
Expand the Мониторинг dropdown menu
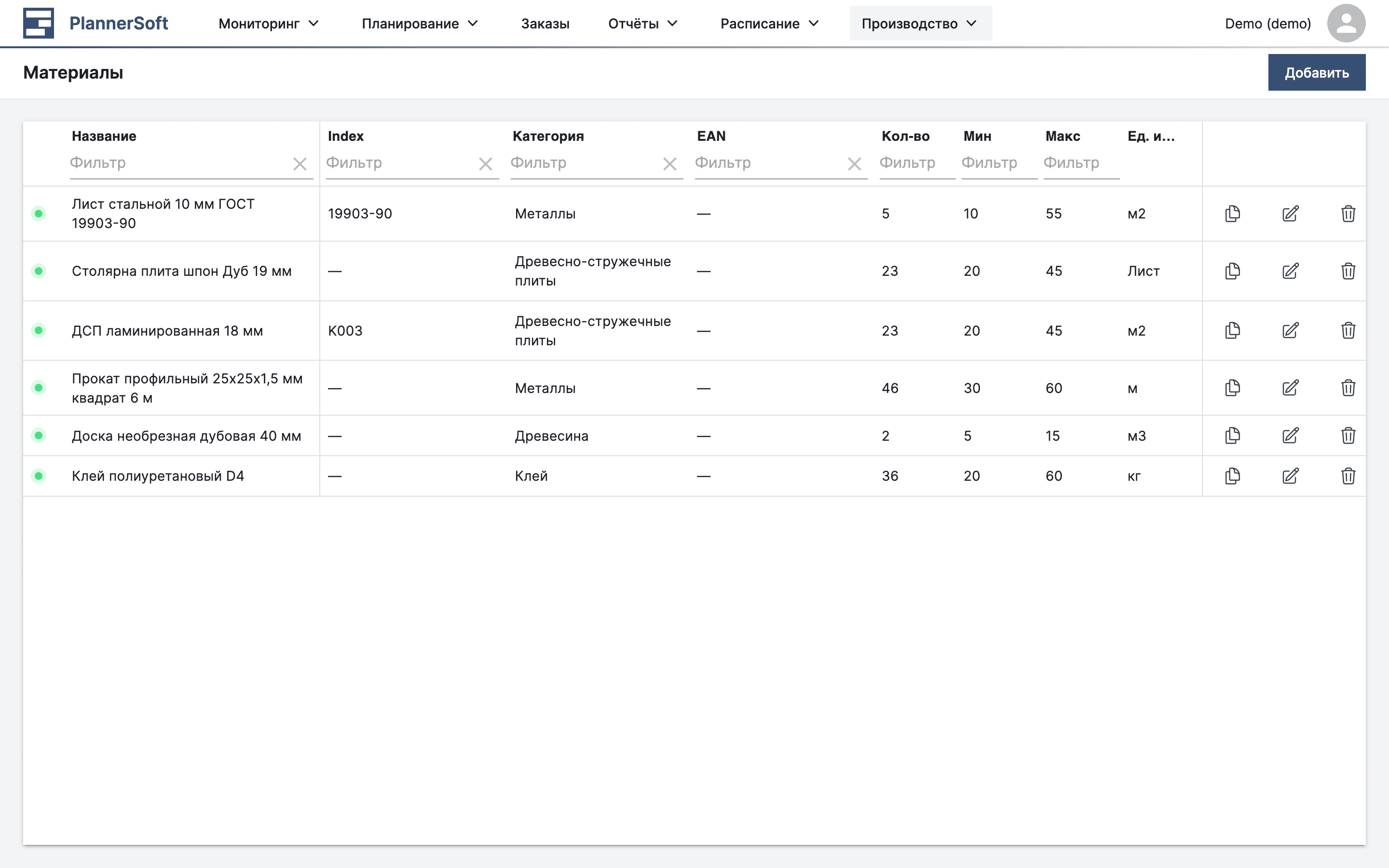268,24
